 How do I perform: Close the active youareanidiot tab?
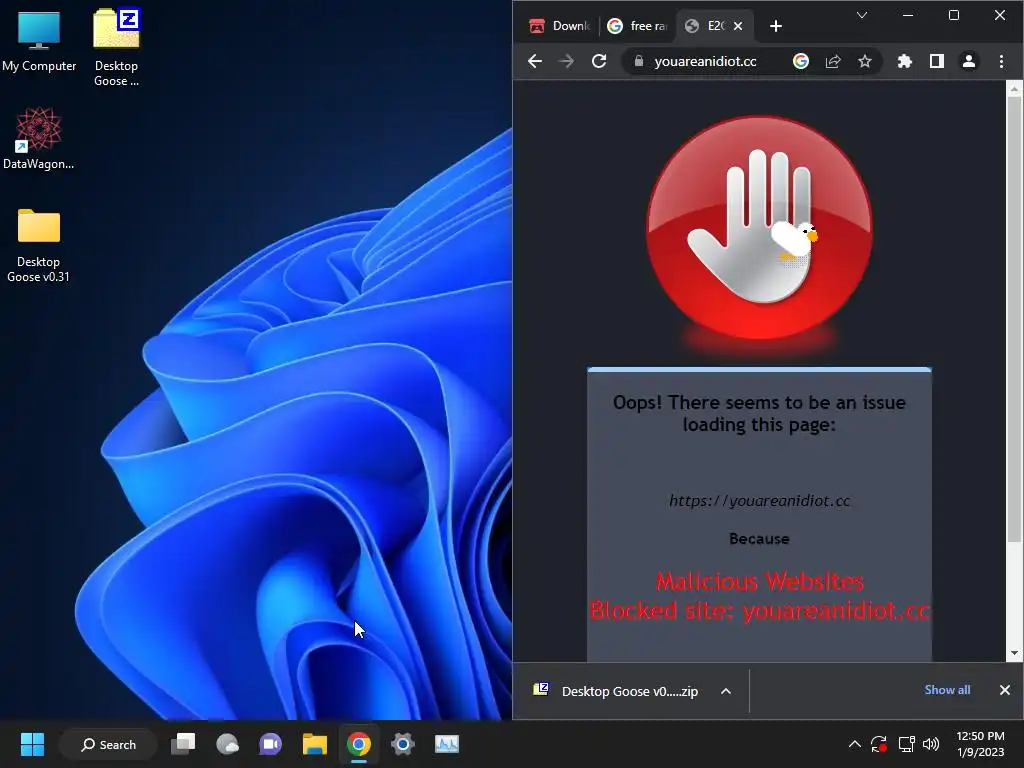[x=738, y=26]
